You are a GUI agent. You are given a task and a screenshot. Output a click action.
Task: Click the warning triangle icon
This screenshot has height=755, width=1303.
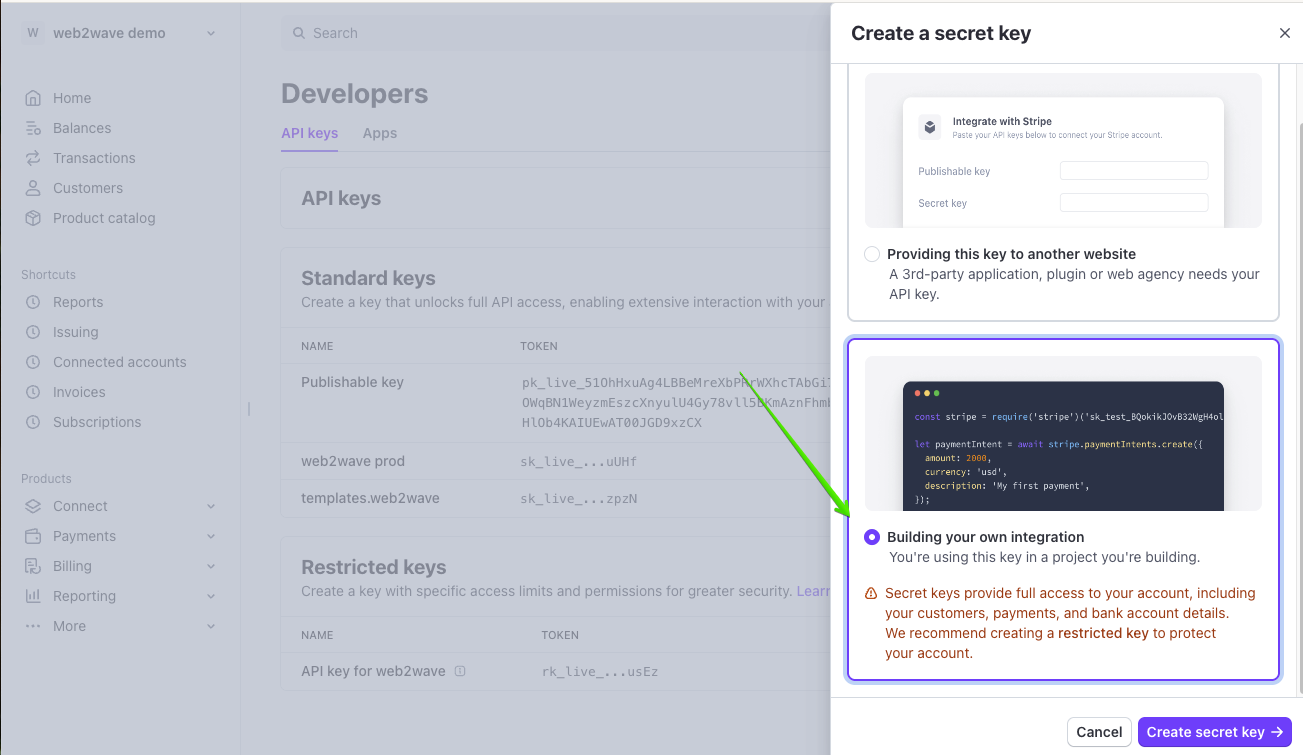(x=871, y=593)
